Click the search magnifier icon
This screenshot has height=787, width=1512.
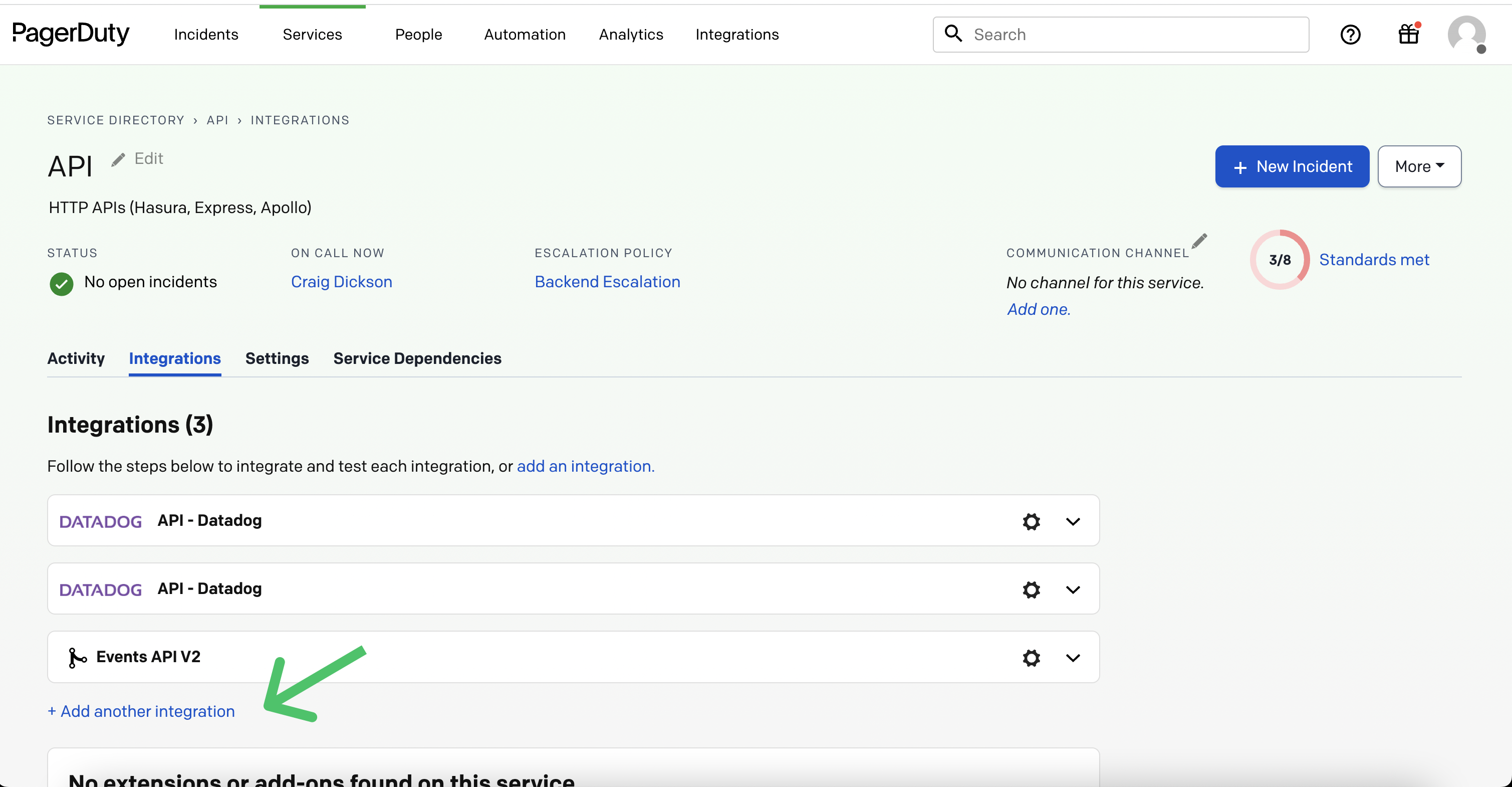pyautogui.click(x=953, y=34)
